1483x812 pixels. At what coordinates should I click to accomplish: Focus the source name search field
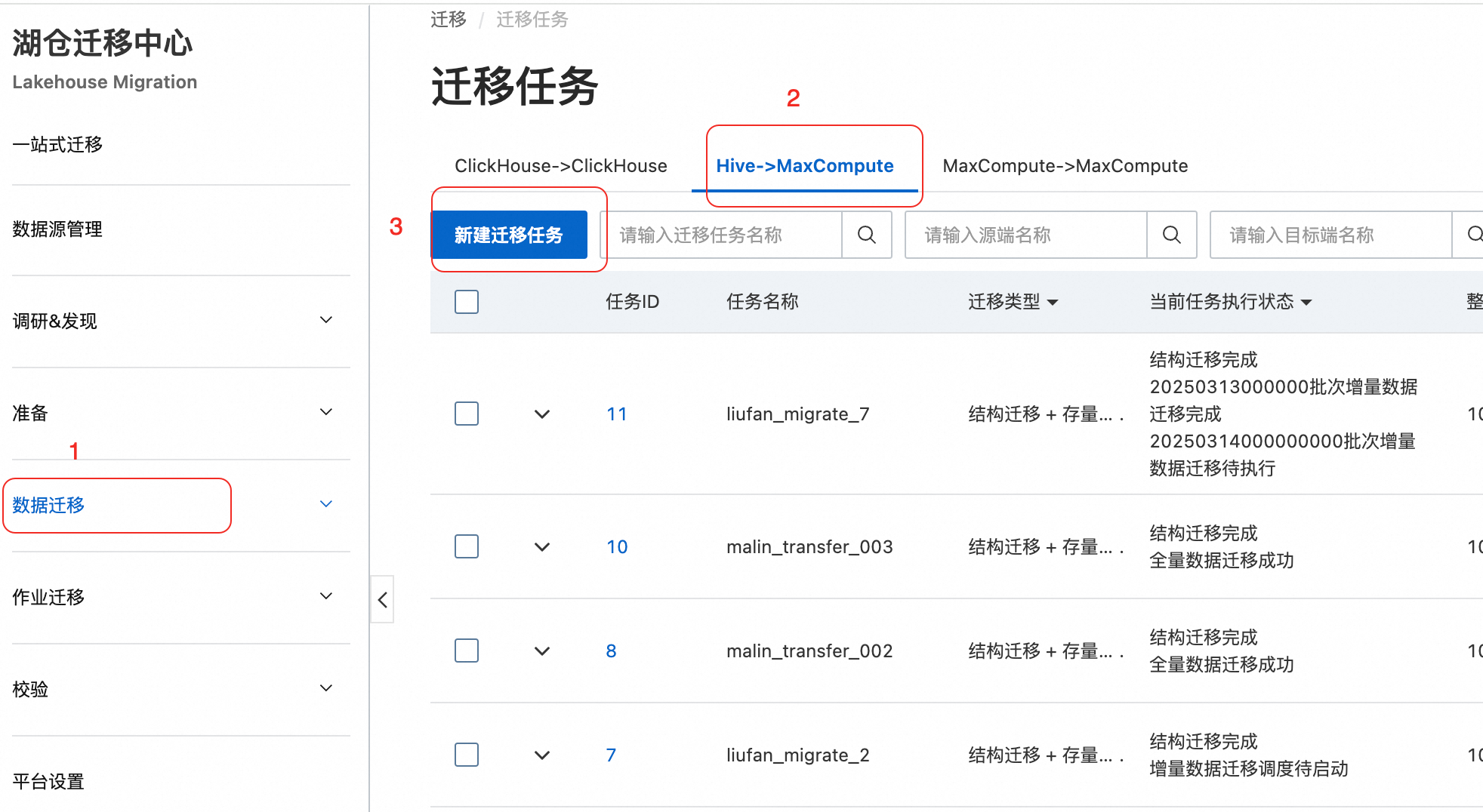(x=1027, y=235)
